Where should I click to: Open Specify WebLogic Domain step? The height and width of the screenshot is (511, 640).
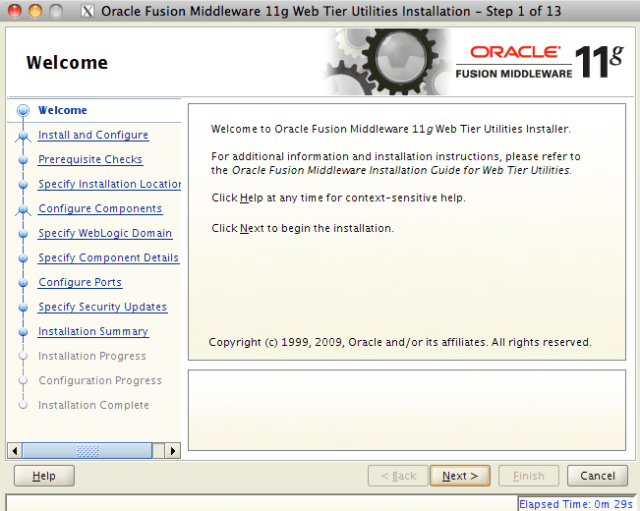point(105,233)
